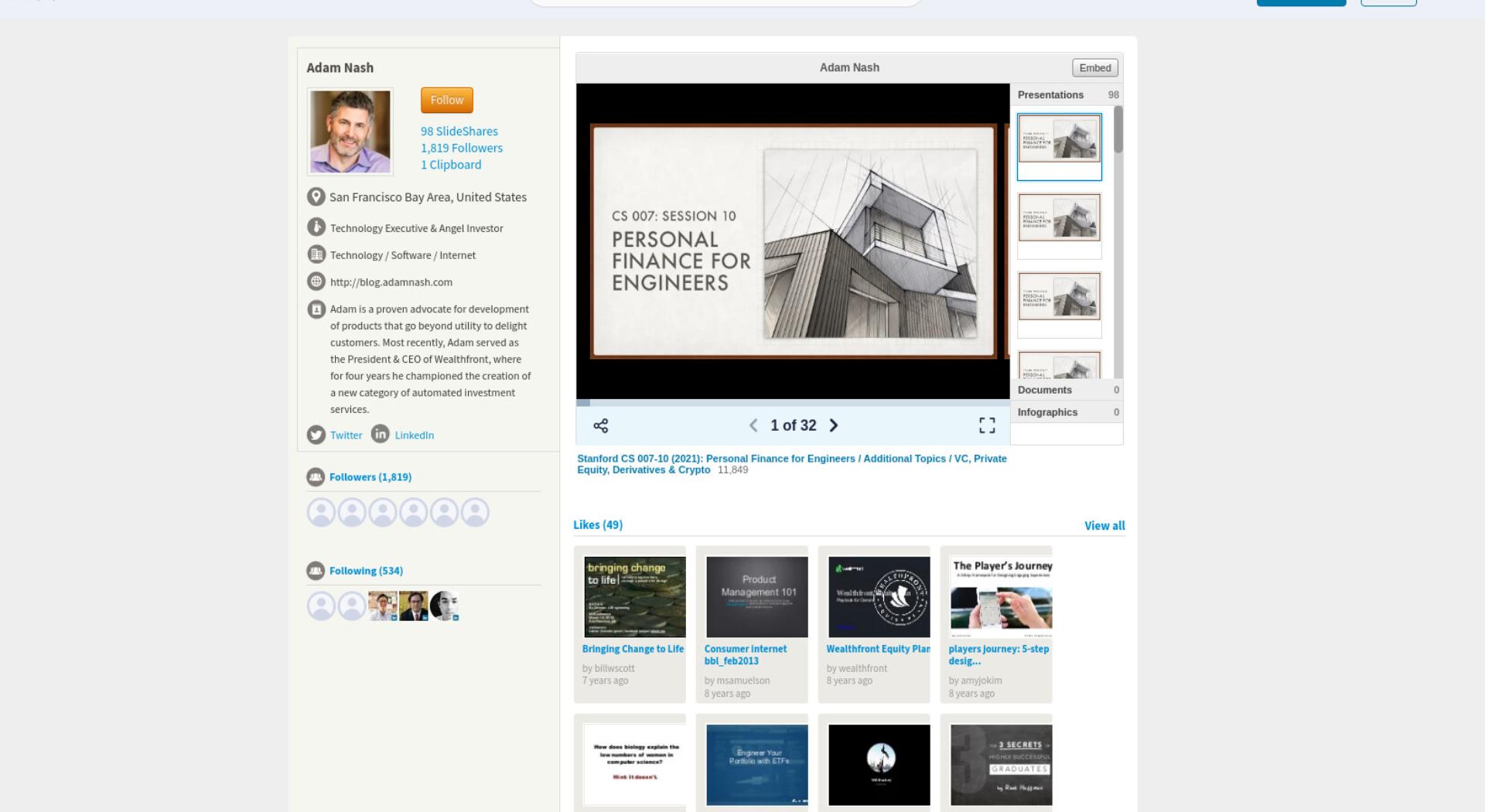Open the 1 Clipboard link
Image resolution: width=1485 pixels, height=812 pixels.
coord(451,165)
